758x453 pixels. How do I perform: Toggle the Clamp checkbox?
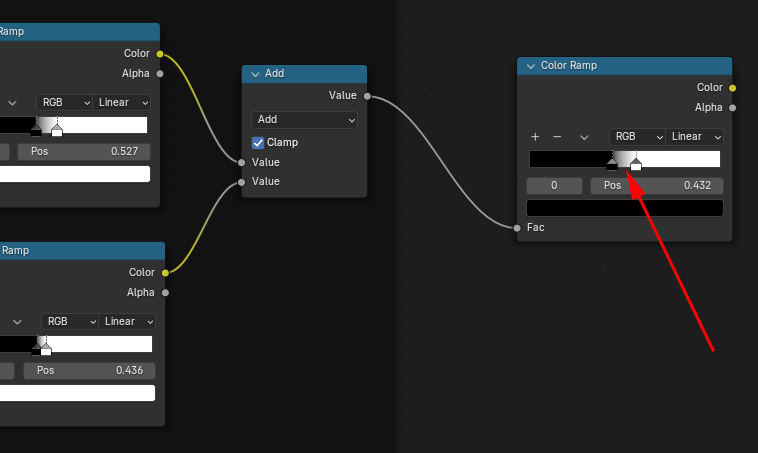pos(258,143)
